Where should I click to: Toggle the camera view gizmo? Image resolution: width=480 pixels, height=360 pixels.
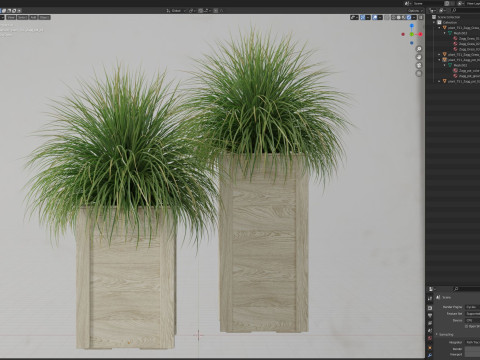click(x=419, y=65)
